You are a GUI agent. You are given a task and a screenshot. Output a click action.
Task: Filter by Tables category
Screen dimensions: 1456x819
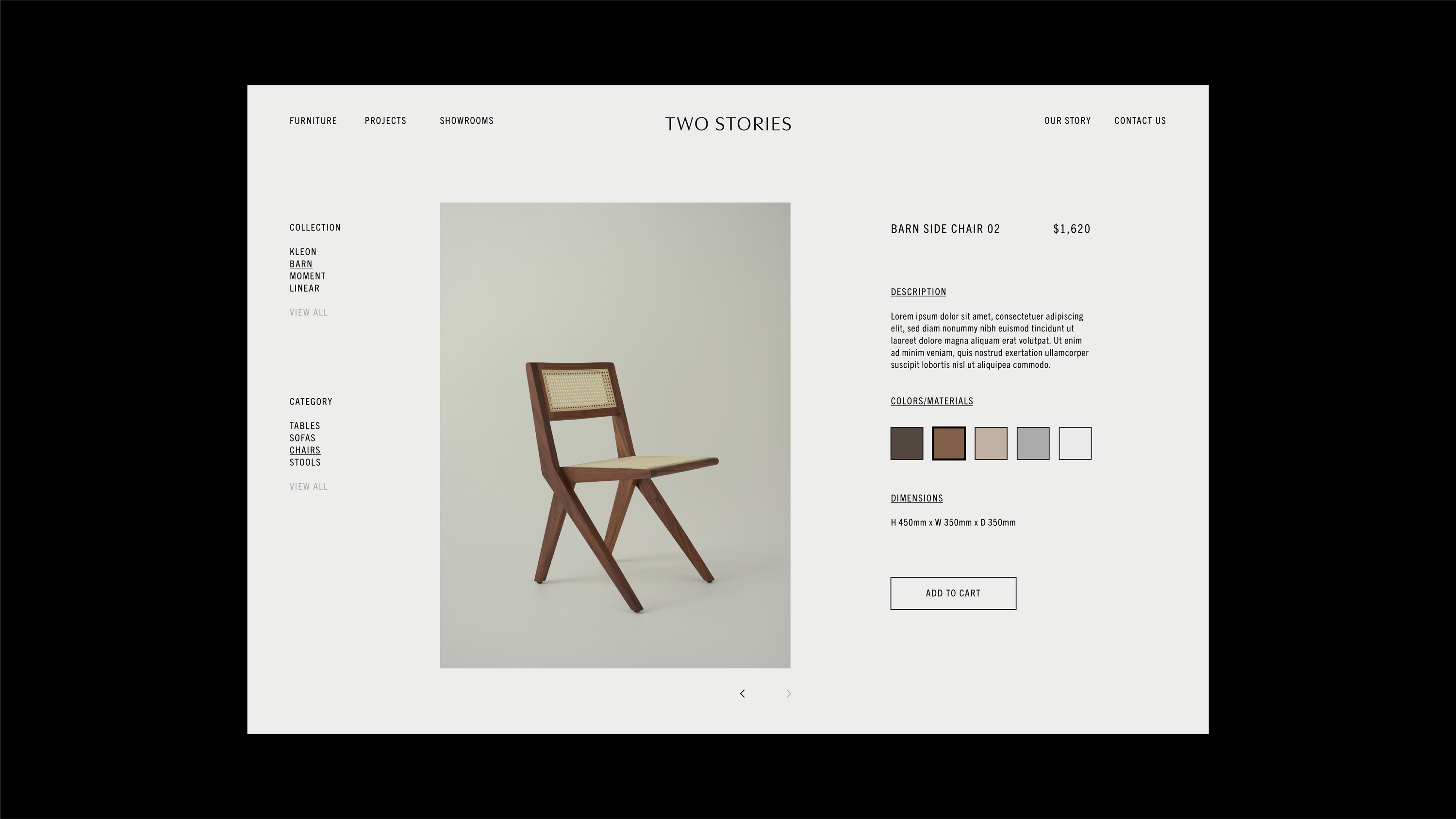coord(305,426)
